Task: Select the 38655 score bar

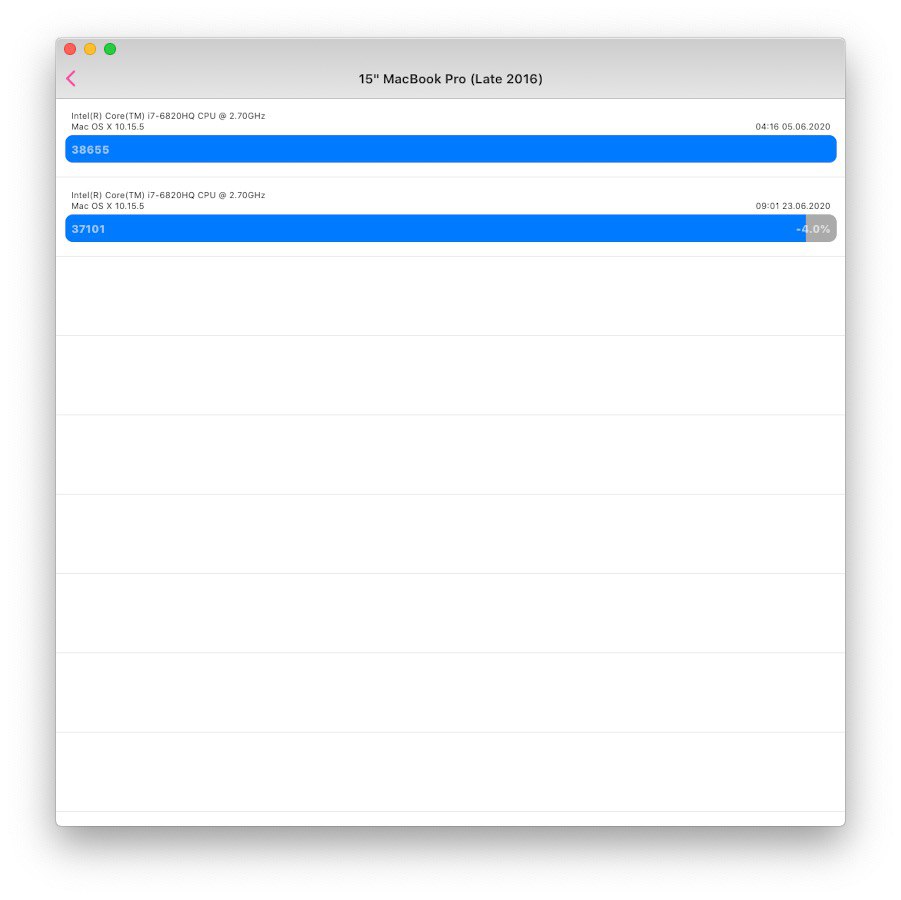Action: pyautogui.click(x=450, y=149)
